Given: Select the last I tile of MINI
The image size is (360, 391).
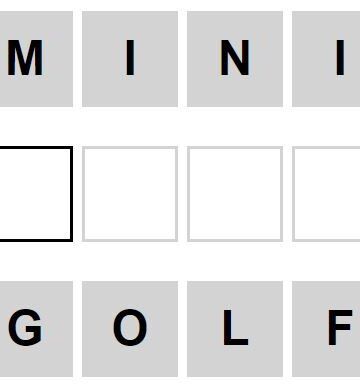Looking at the screenshot, I should click(326, 59).
